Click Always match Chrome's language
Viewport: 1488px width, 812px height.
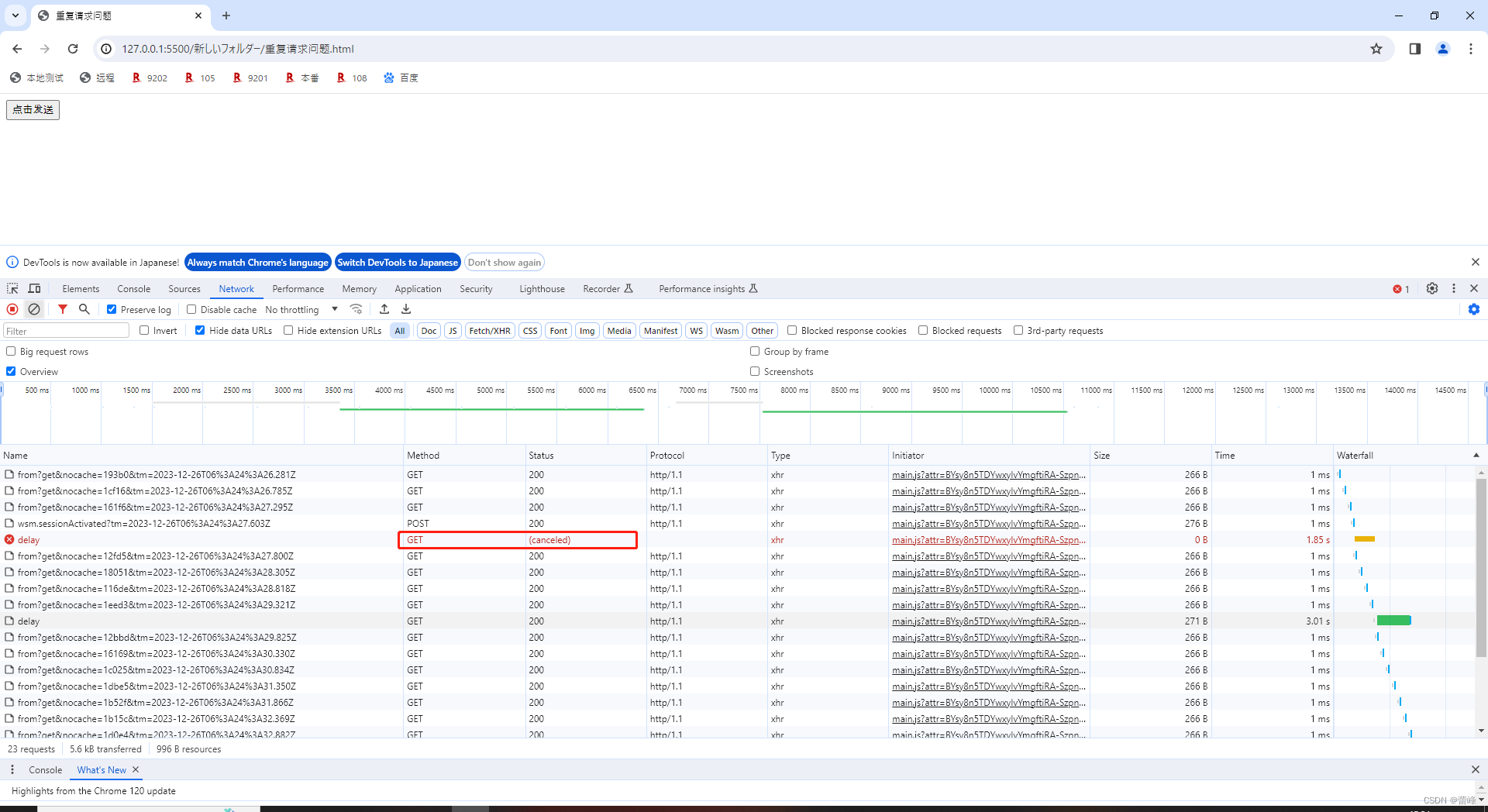coord(257,262)
